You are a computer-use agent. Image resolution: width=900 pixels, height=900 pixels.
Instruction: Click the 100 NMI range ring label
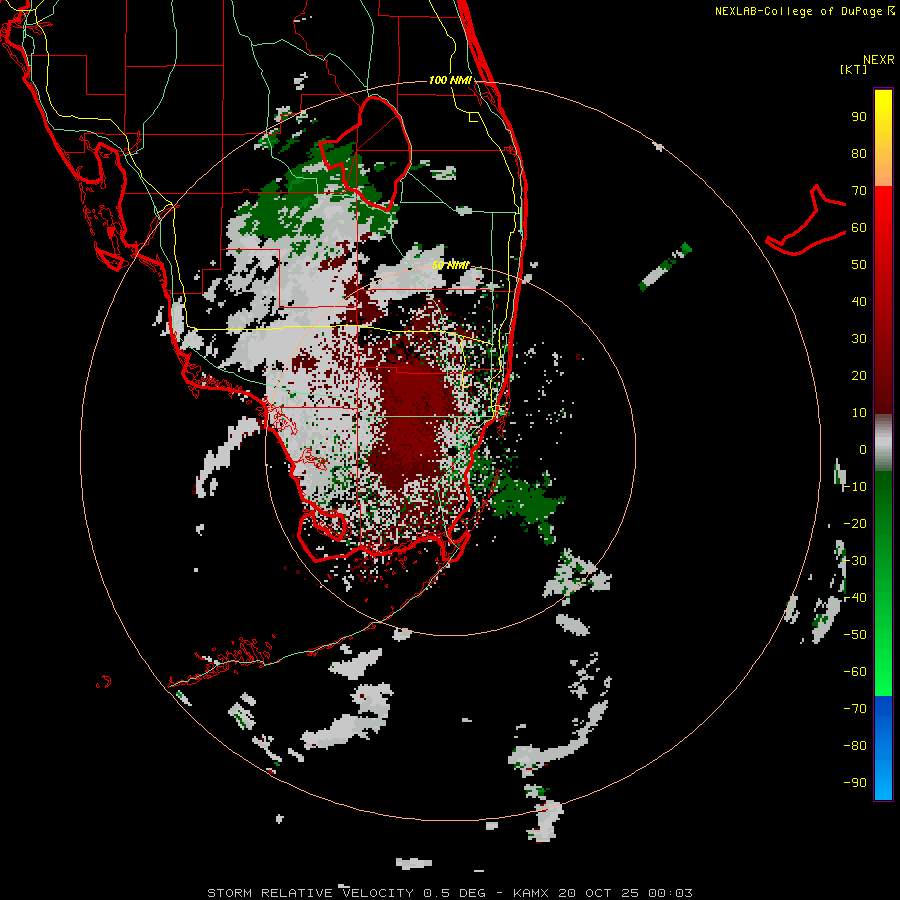(450, 80)
